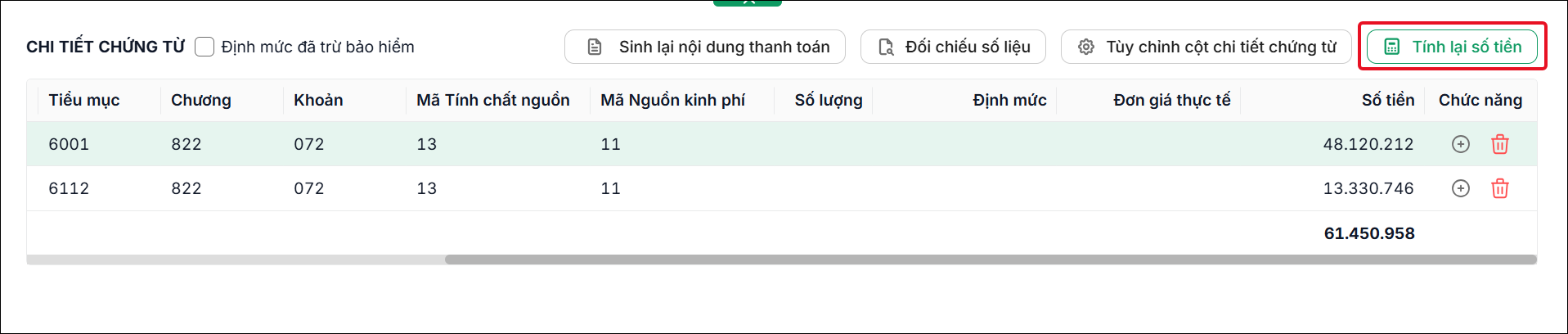Select the Số tiền column header
The width and height of the screenshot is (1568, 334).
click(x=1387, y=100)
